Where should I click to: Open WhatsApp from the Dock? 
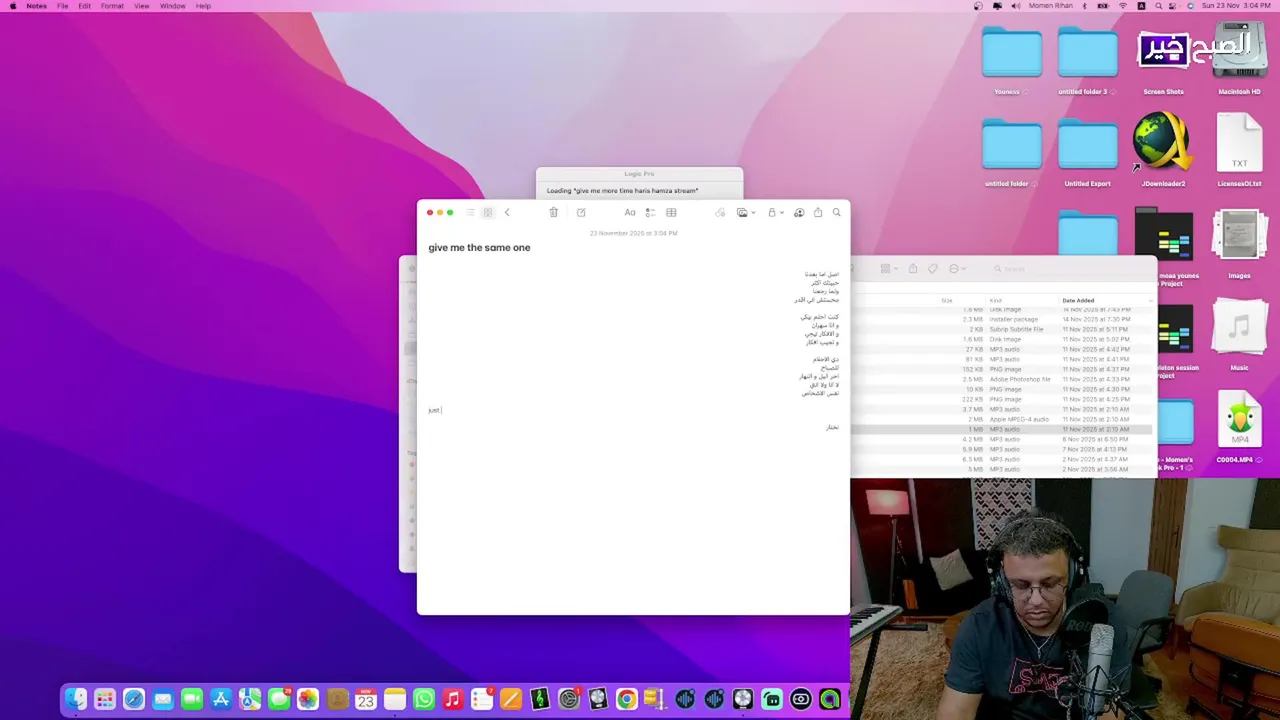pos(424,699)
